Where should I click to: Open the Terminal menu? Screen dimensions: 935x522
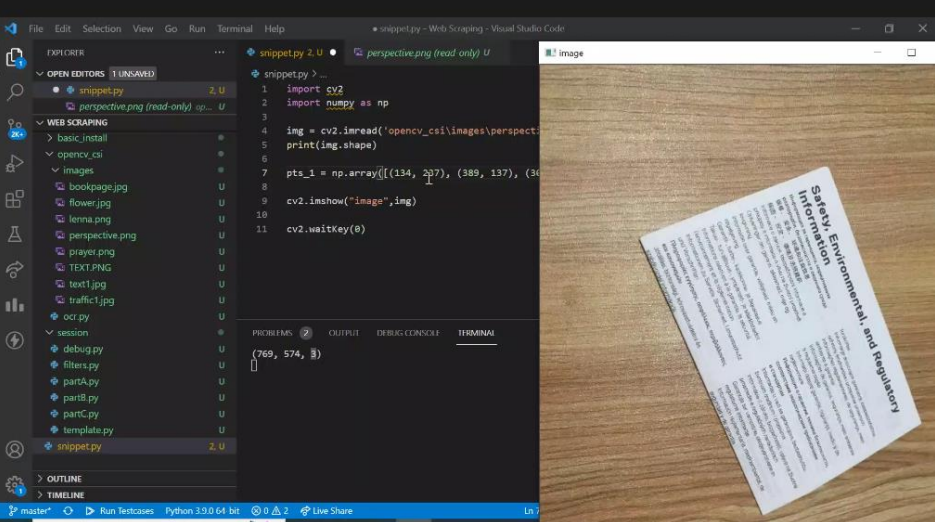(x=235, y=29)
